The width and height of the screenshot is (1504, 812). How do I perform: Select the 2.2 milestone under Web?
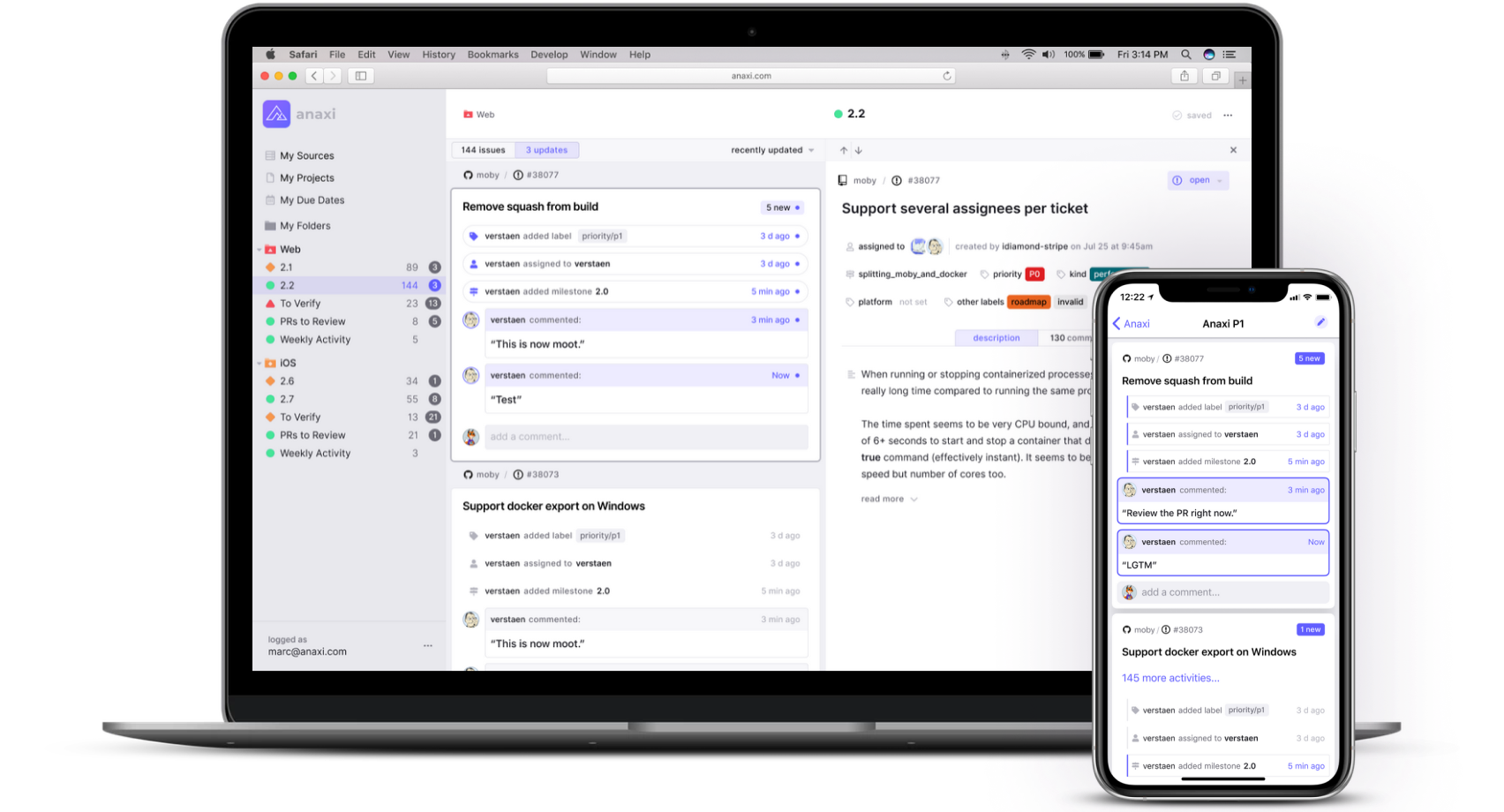tap(349, 285)
